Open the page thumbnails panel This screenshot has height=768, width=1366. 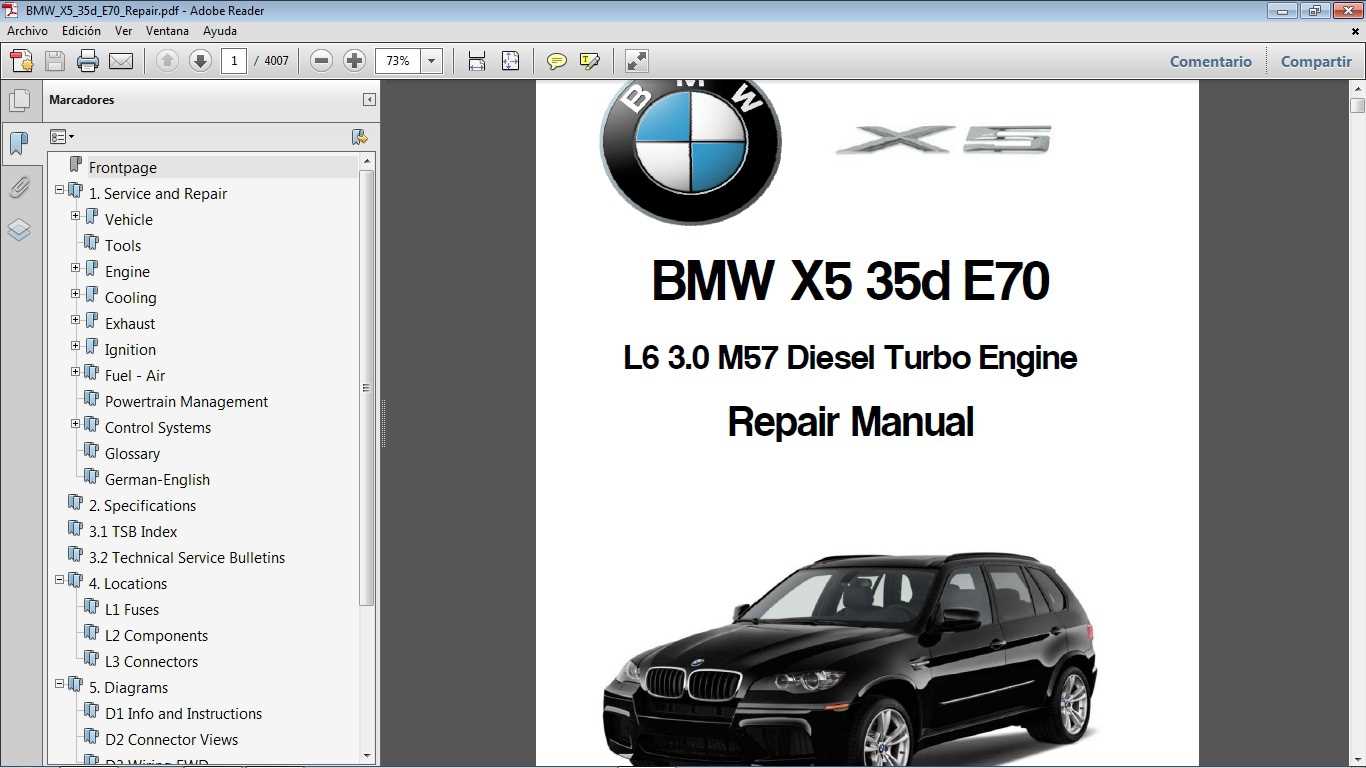(19, 101)
